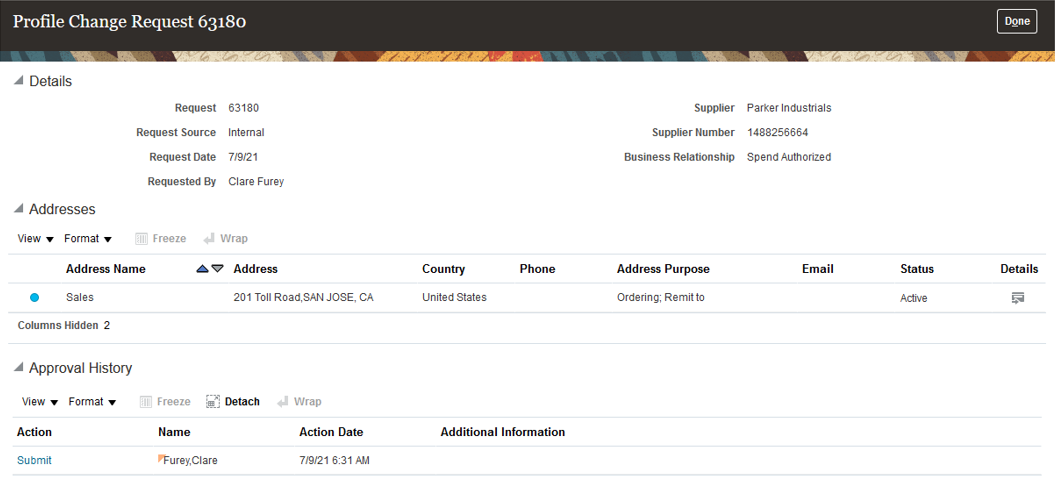This screenshot has width=1055, height=485.
Task: Collapse the Approval History section
Action: click(x=19, y=368)
